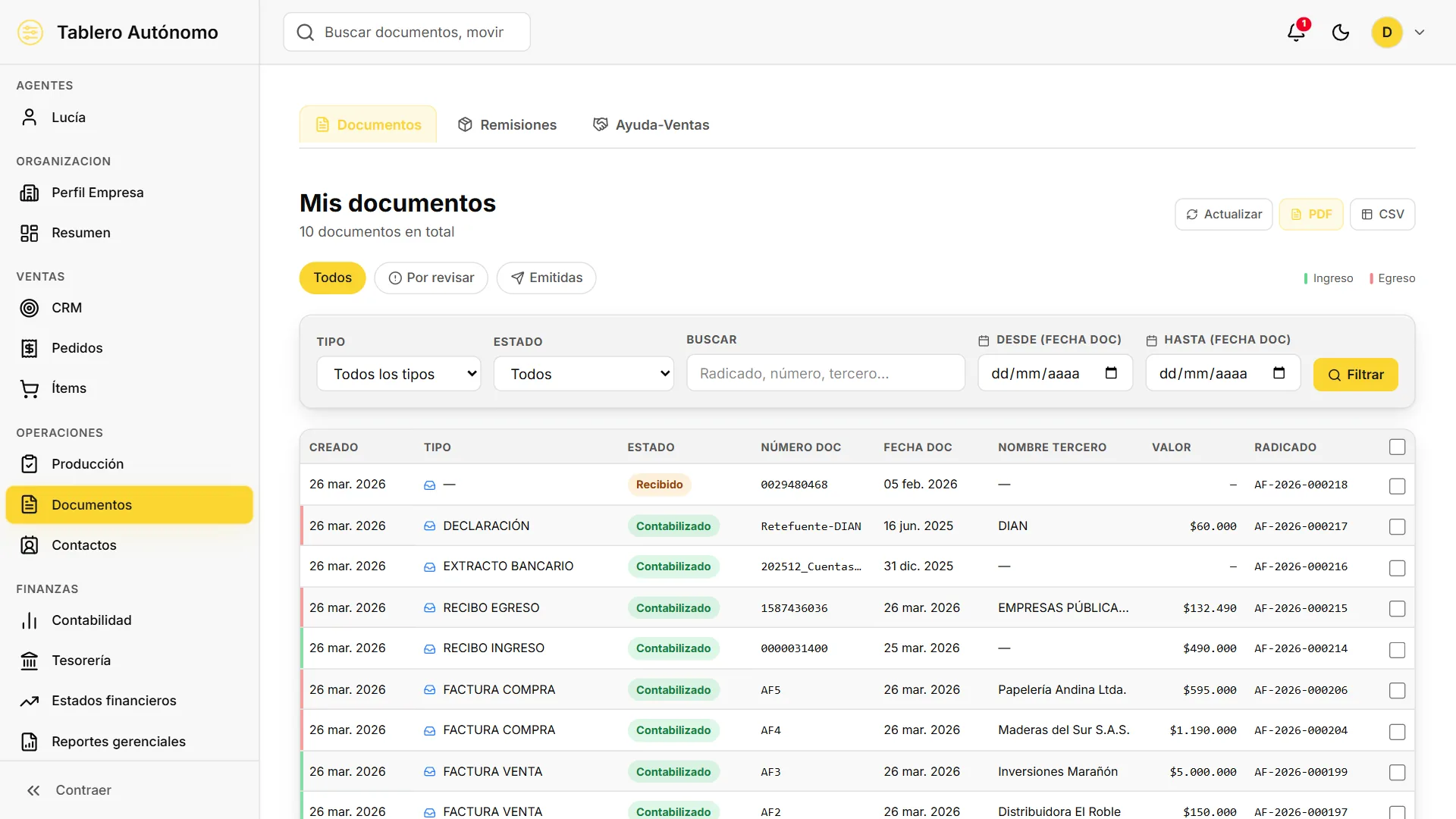Toggle dark mode moon icon
This screenshot has width=1456, height=819.
click(1341, 32)
